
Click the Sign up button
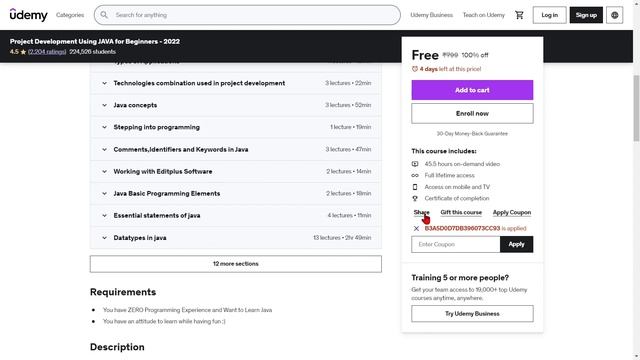tap(586, 15)
